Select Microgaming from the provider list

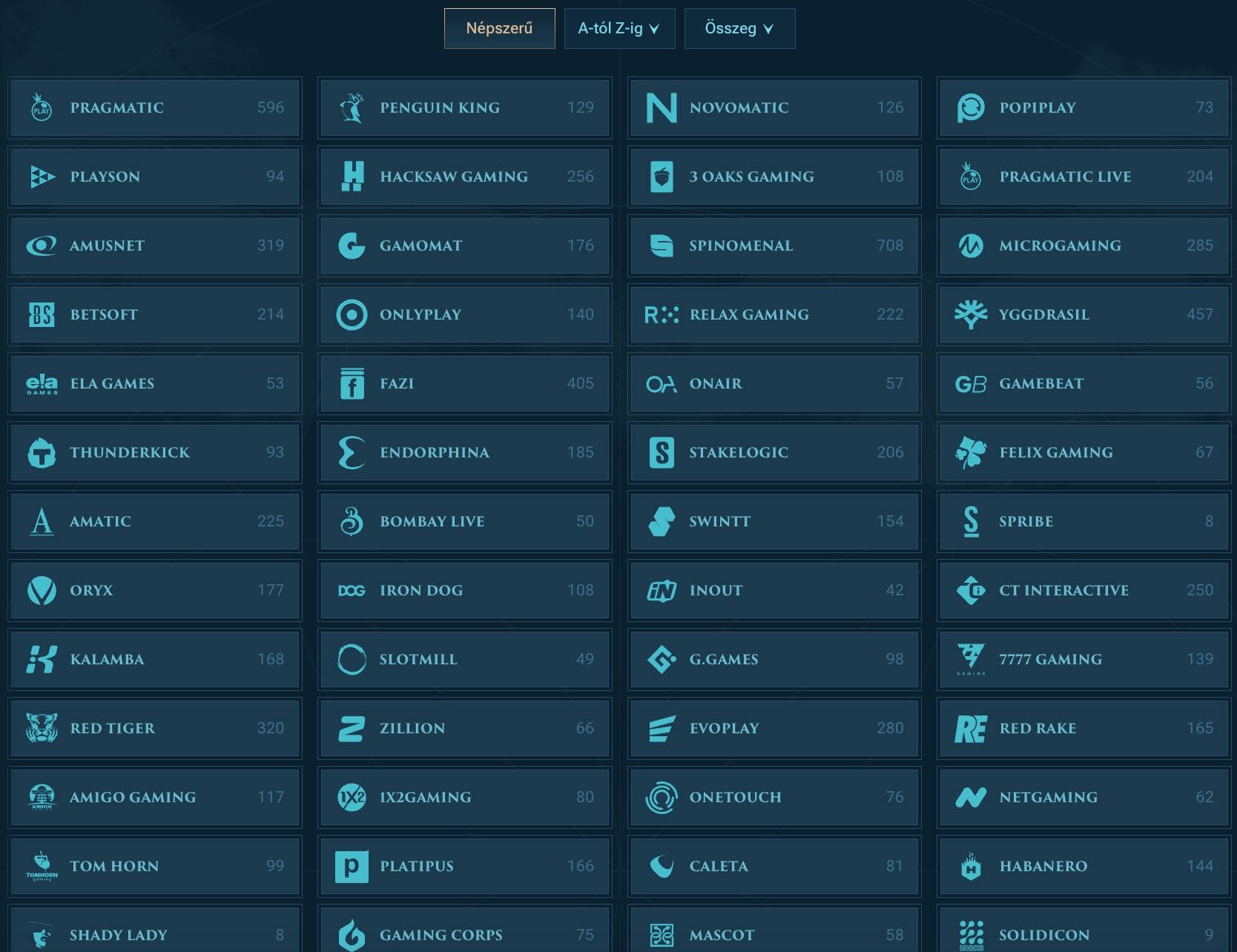tap(1083, 245)
